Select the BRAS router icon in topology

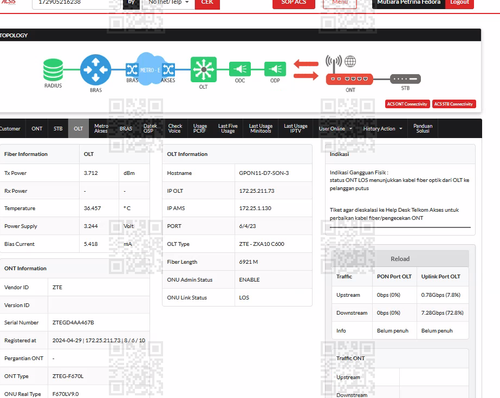(x=96, y=69)
